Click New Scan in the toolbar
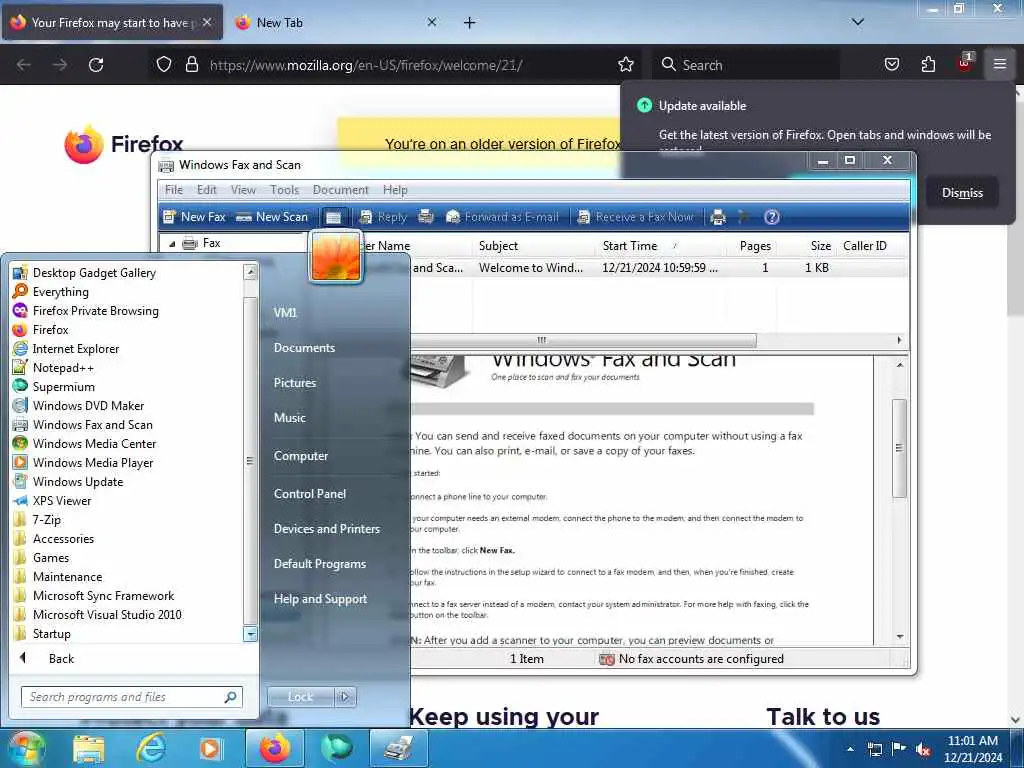 [x=272, y=217]
